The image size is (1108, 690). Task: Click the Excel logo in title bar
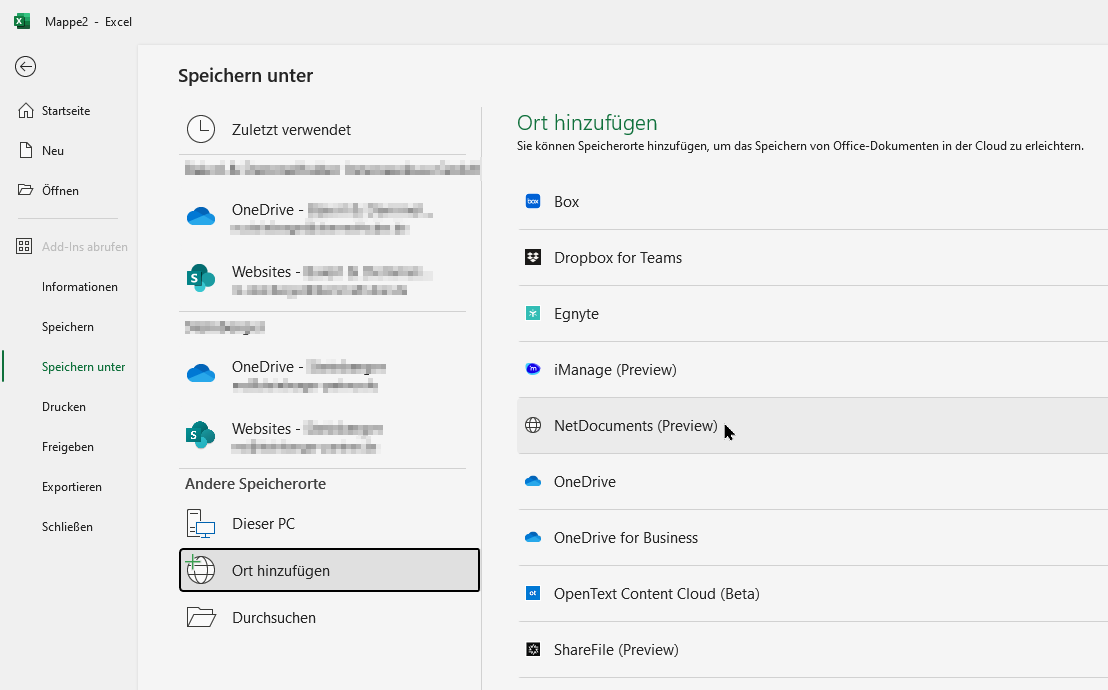[22, 21]
